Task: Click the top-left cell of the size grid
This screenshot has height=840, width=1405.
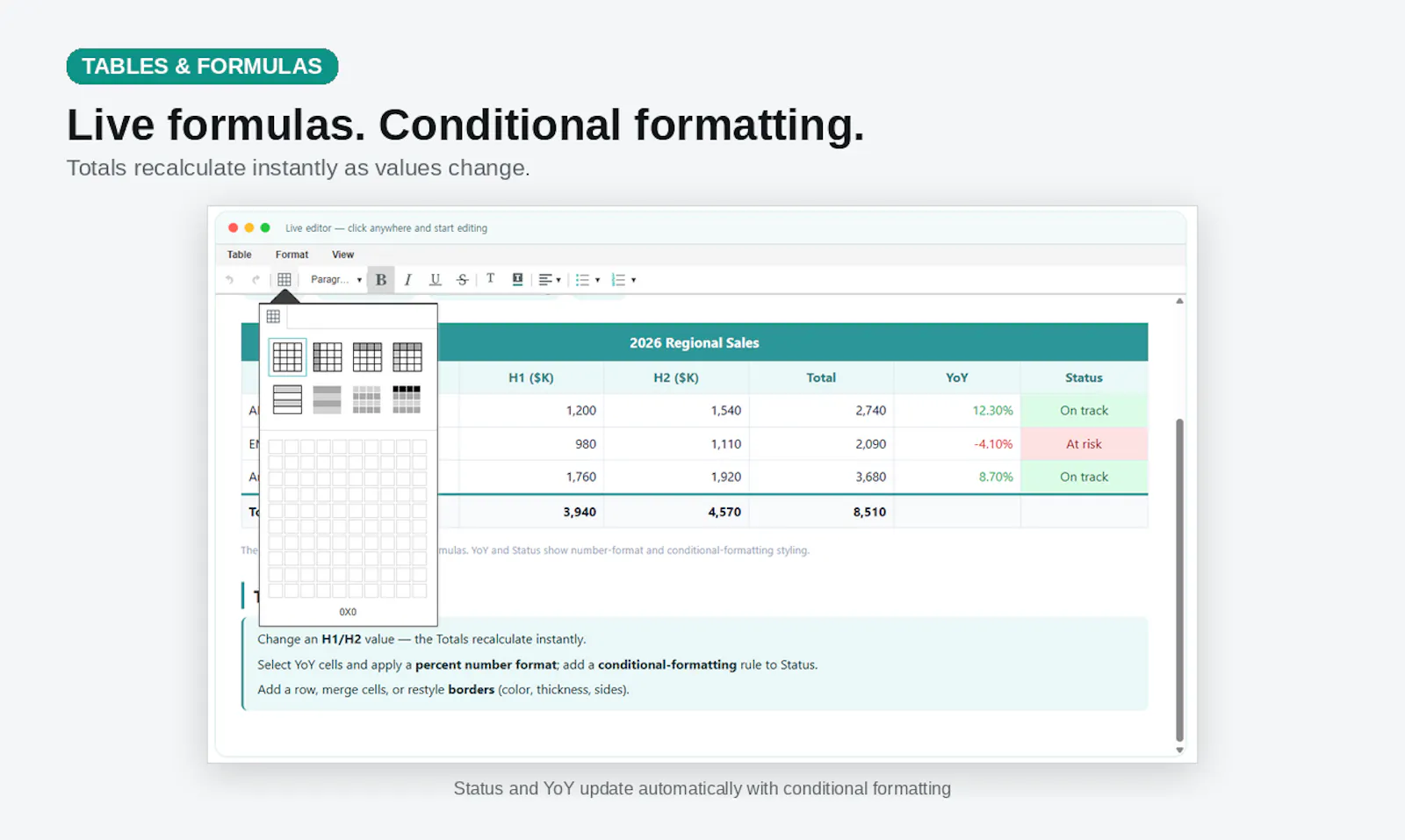Action: tap(275, 447)
